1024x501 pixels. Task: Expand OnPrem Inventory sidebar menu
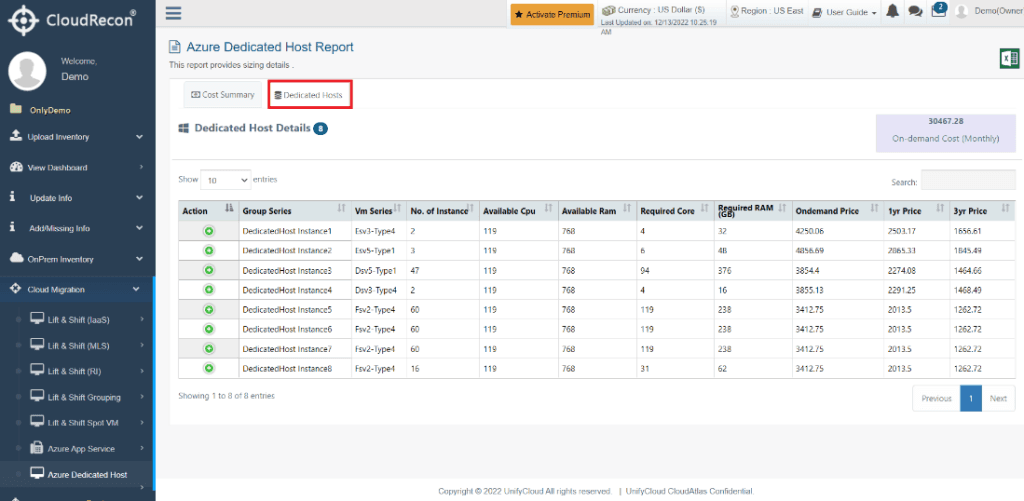click(x=77, y=259)
